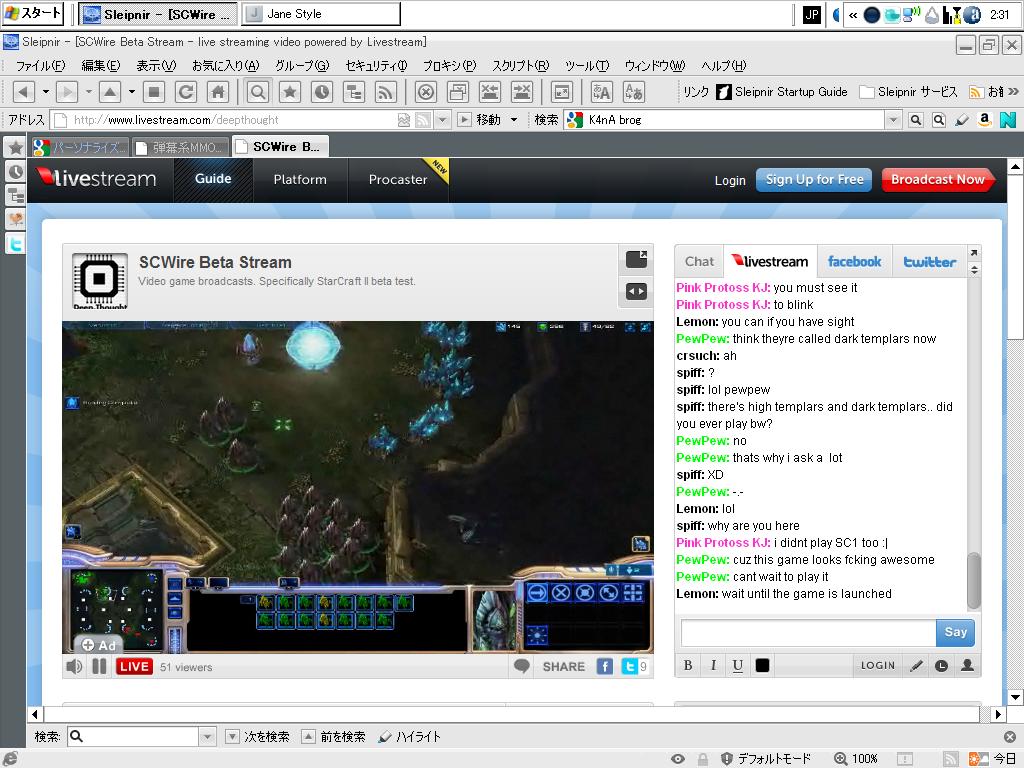Click the LOGIN button in the chat toolbar
Viewport: 1024px width, 768px height.
pos(878,665)
